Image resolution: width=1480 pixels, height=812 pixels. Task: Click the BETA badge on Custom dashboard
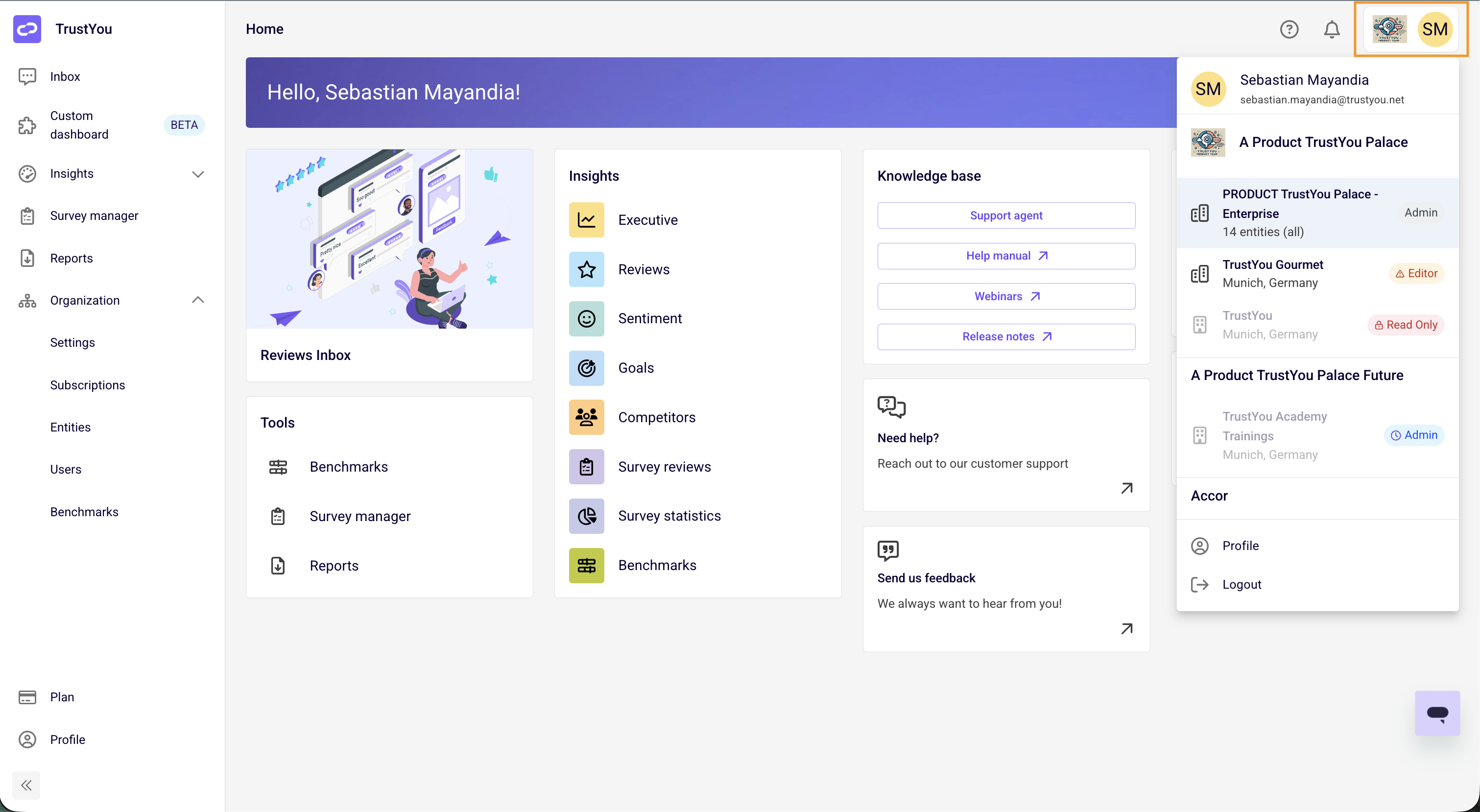click(184, 125)
